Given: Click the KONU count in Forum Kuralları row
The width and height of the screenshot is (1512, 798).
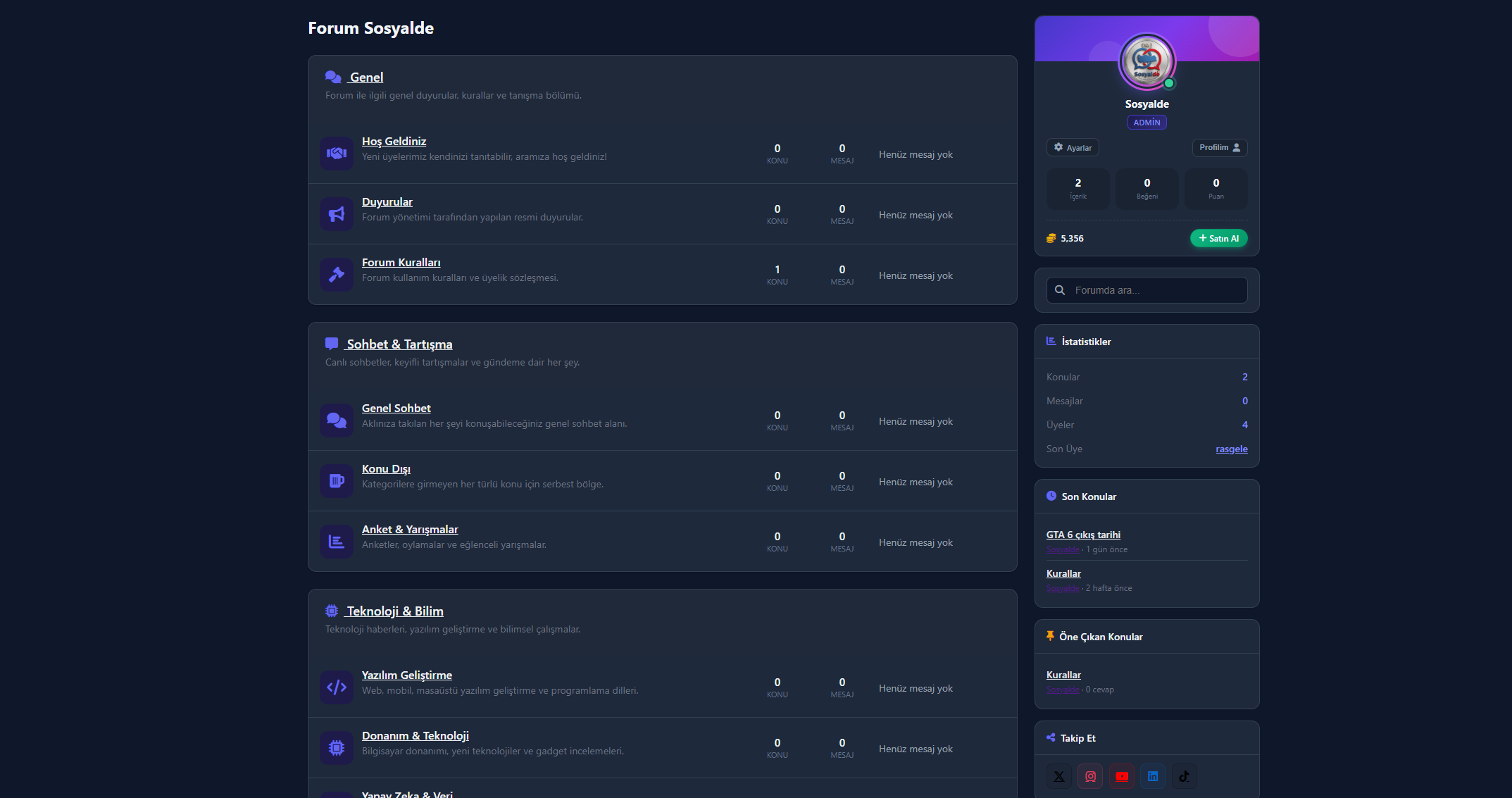Looking at the screenshot, I should [777, 274].
